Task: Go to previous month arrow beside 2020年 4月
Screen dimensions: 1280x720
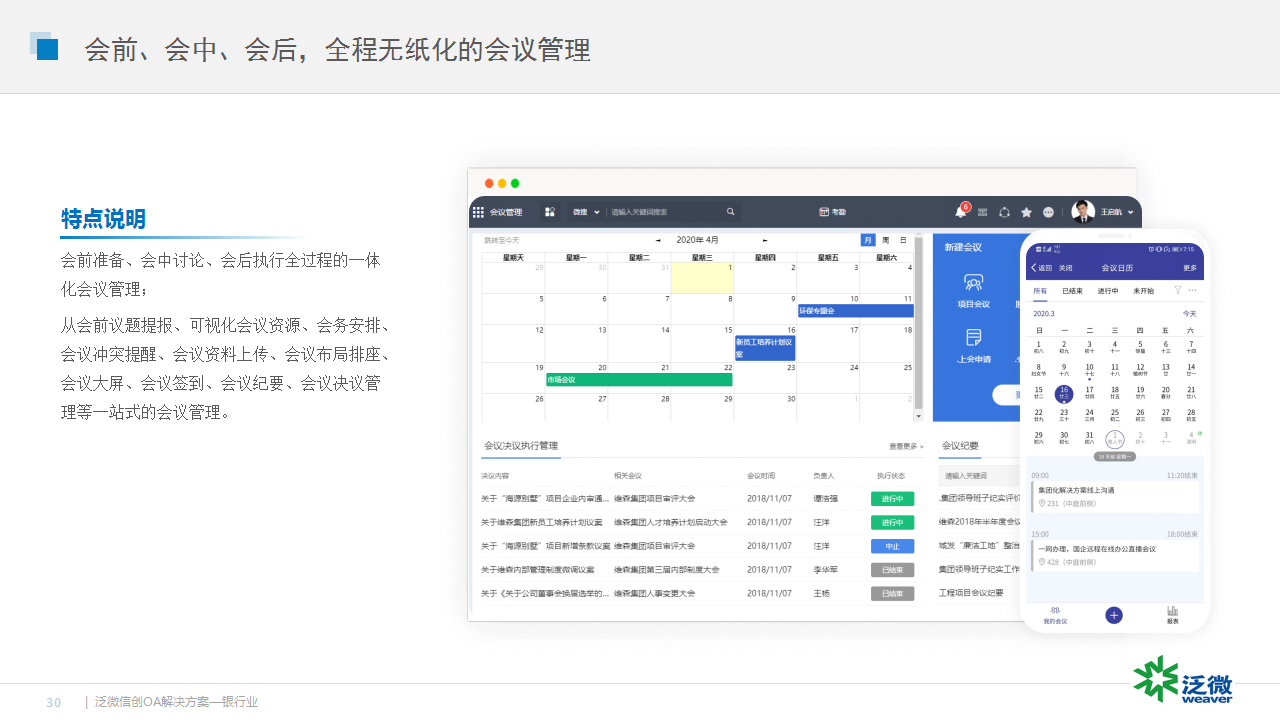Action: coord(658,240)
